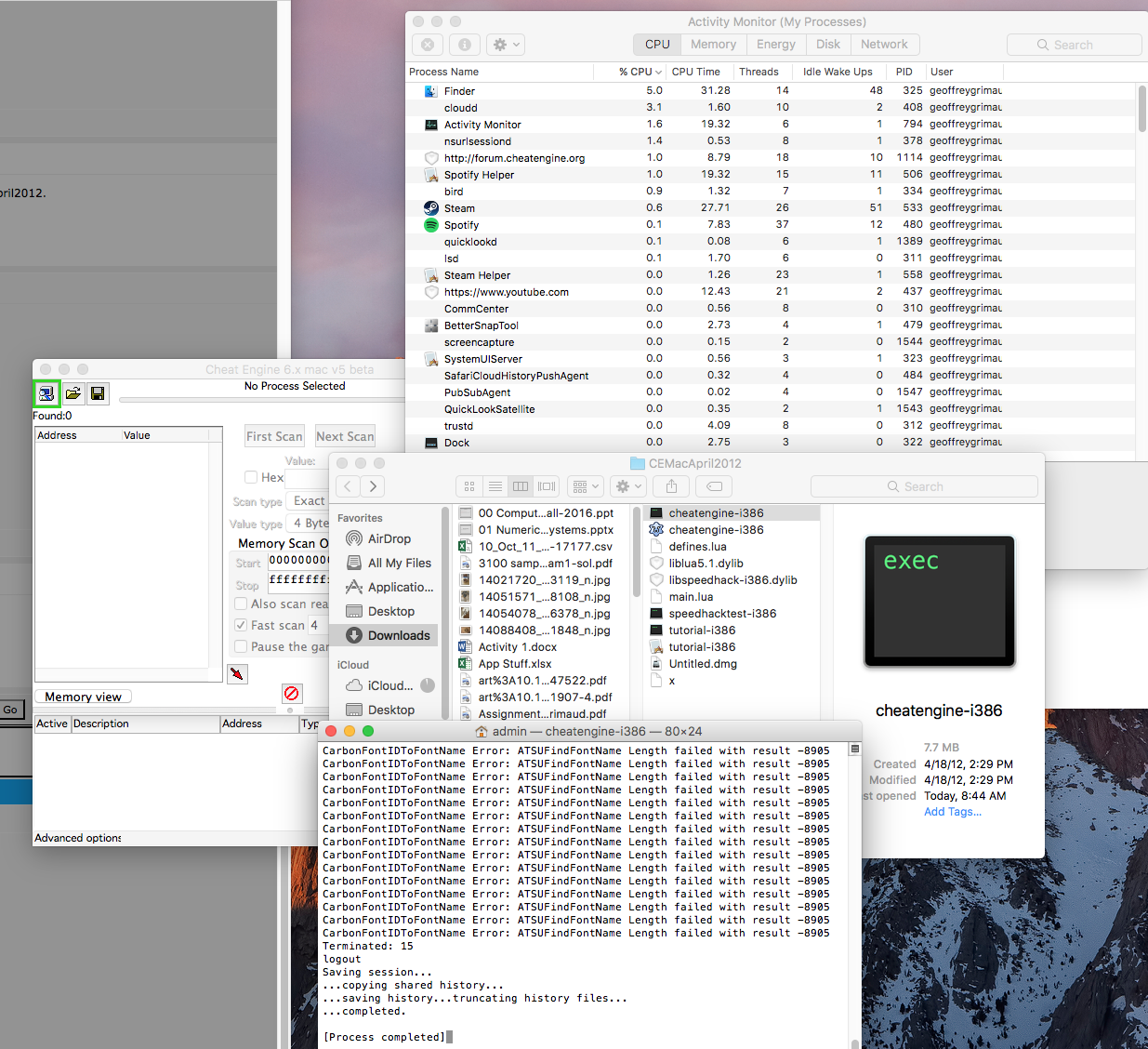Switch to the Disk tab in Activity Monitor
Viewport: 1148px width, 1049px height.
[x=828, y=45]
